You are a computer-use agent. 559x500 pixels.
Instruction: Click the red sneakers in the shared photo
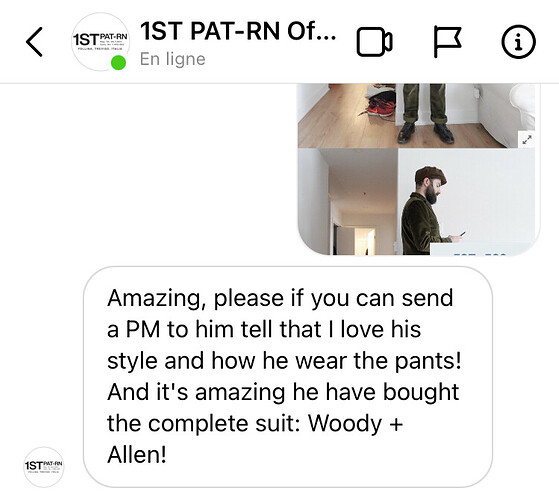pos(381,108)
